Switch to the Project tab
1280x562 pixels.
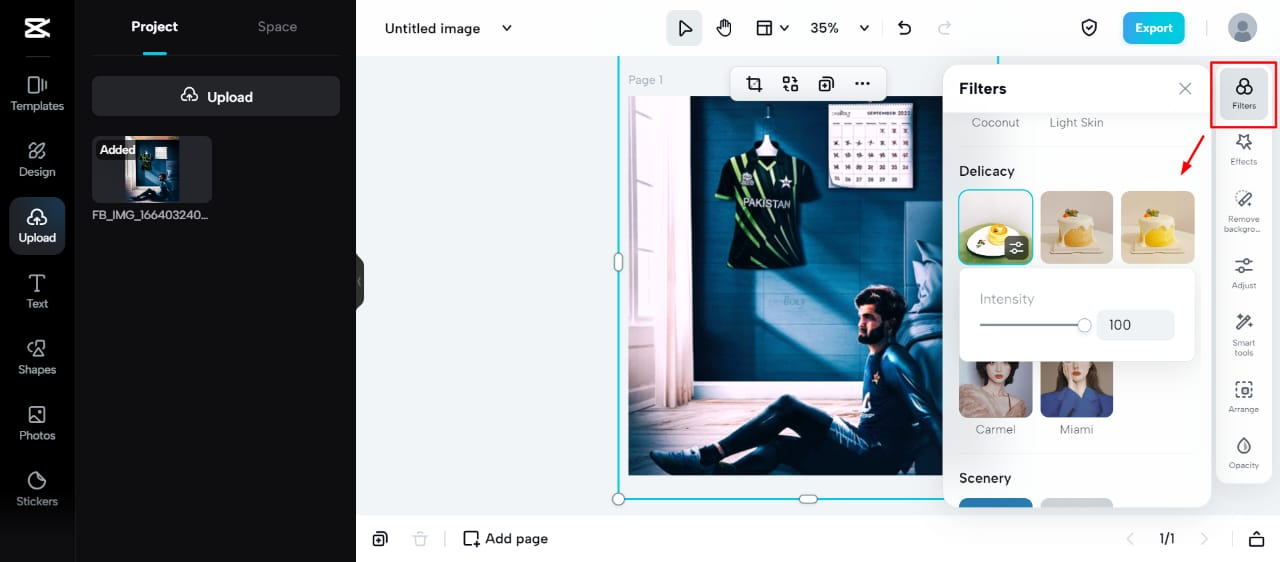pos(154,27)
